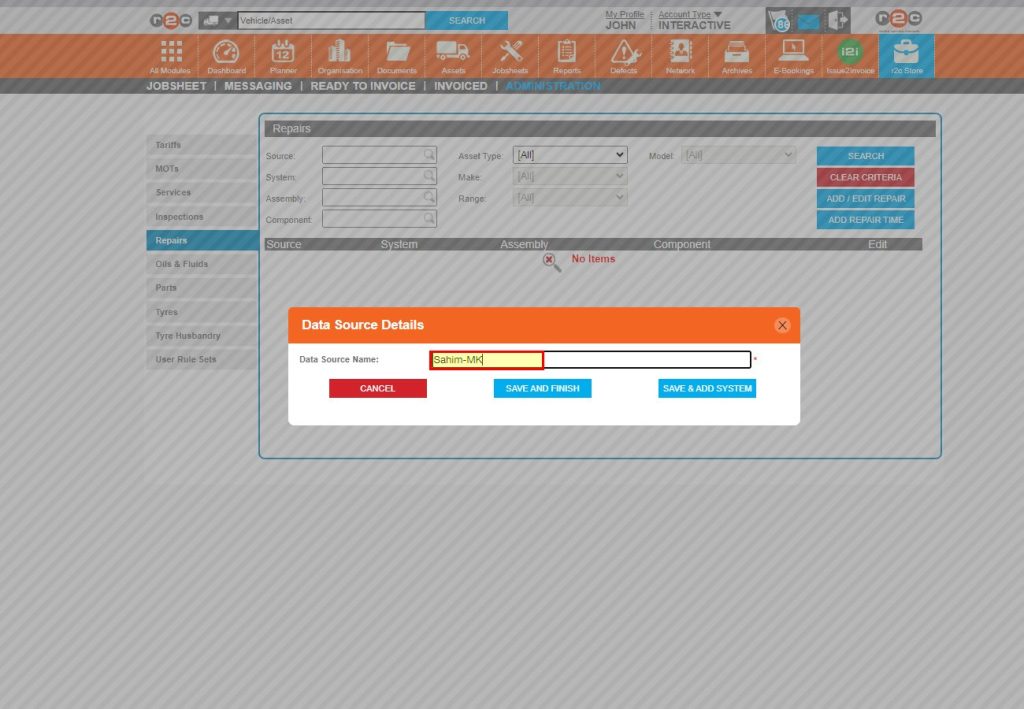This screenshot has width=1024, height=709.
Task: Select Tyre Husbandry in the sidebar
Action: (202, 336)
